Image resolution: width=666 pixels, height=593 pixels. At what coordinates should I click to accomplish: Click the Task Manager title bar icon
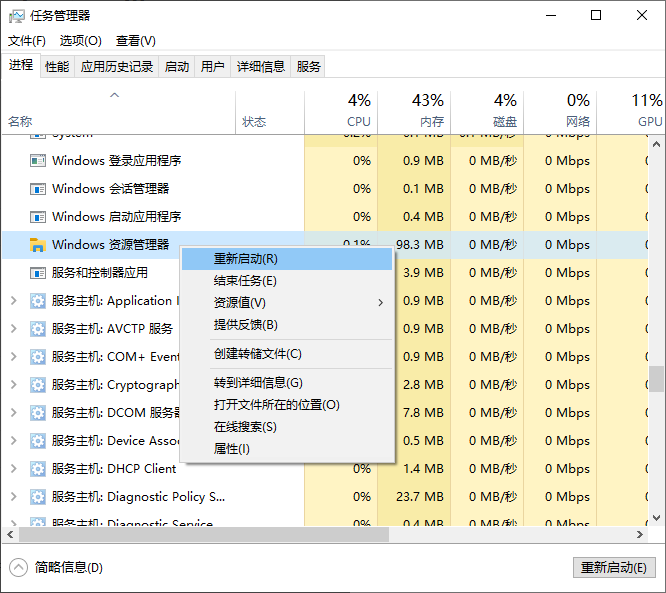coord(16,16)
